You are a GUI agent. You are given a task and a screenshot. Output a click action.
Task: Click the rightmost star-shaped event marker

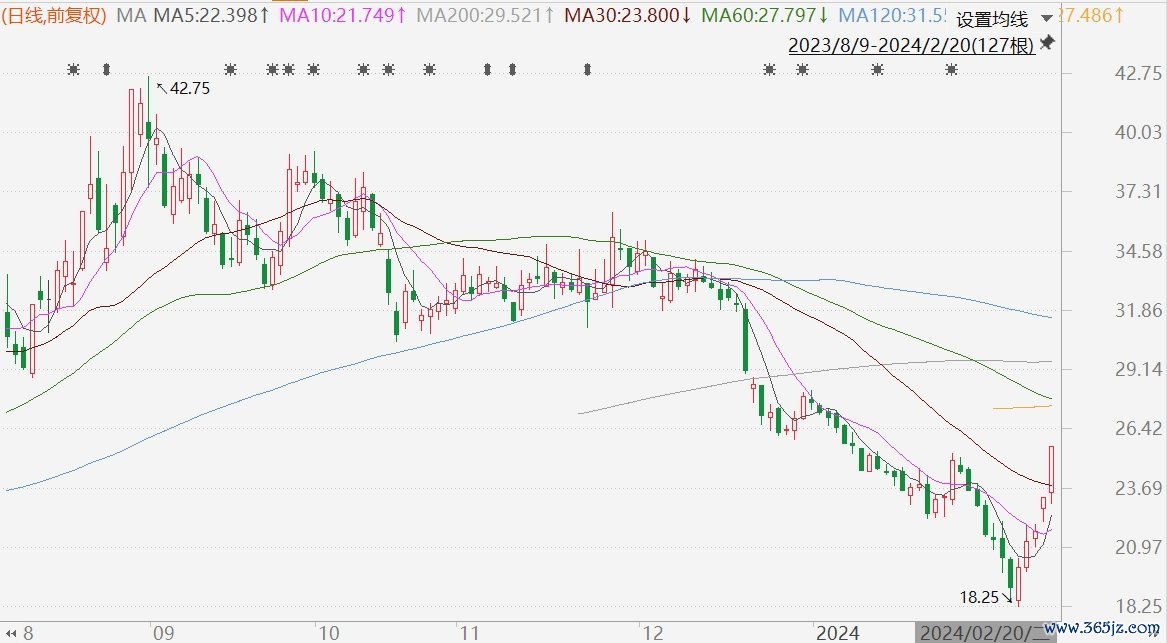(951, 69)
